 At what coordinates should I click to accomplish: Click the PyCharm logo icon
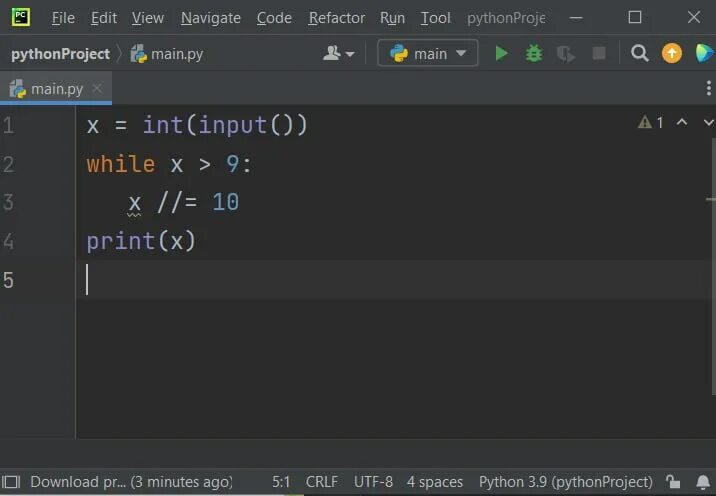(x=21, y=17)
